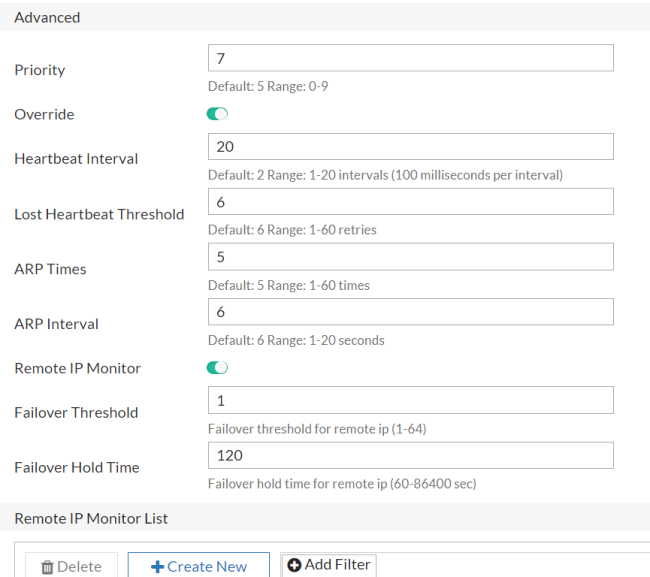The width and height of the screenshot is (650, 577).
Task: Click the plus icon on Create New
Action: [157, 567]
